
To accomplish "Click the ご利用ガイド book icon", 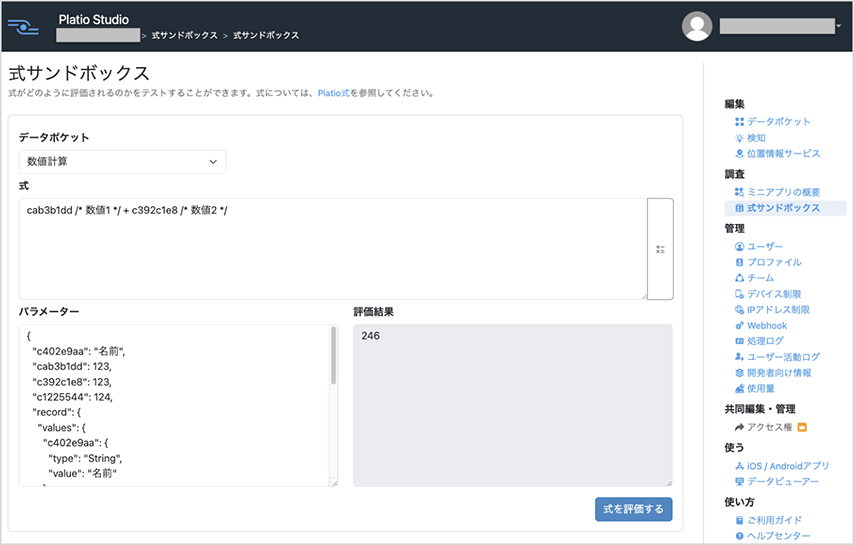I will [739, 520].
